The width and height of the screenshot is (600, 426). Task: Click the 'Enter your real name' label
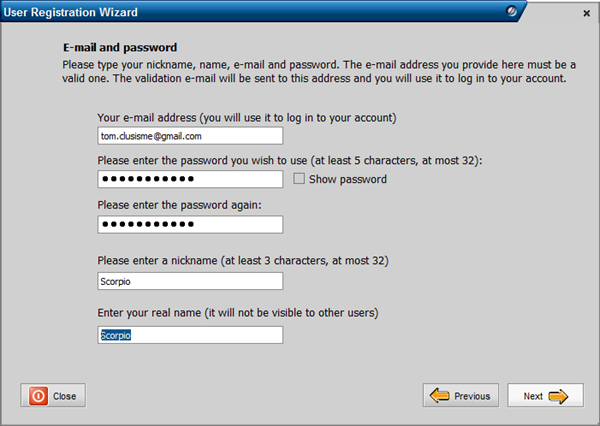pyautogui.click(x=237, y=314)
